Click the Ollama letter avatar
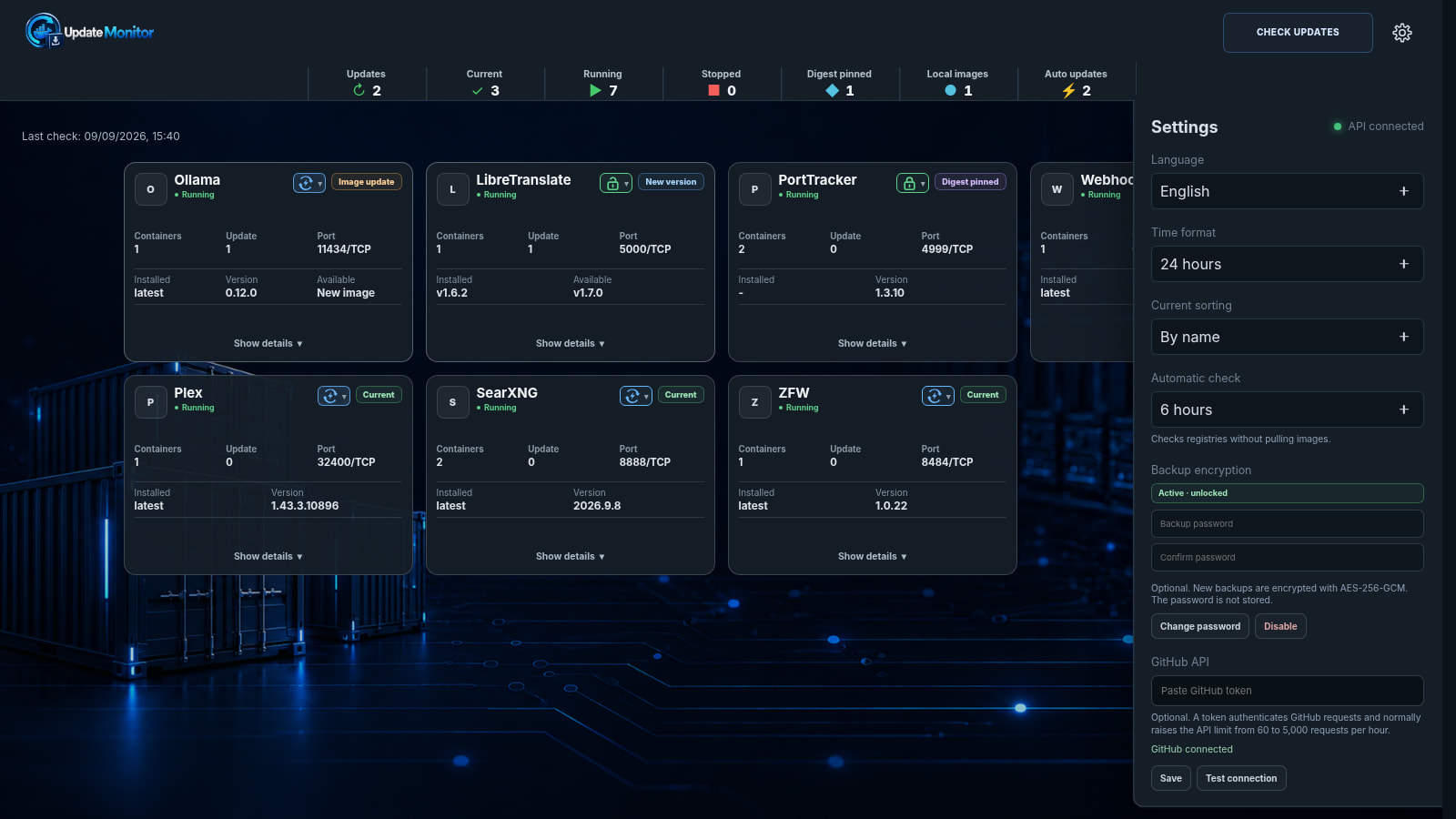Screen dimensions: 1456x819 (151, 189)
